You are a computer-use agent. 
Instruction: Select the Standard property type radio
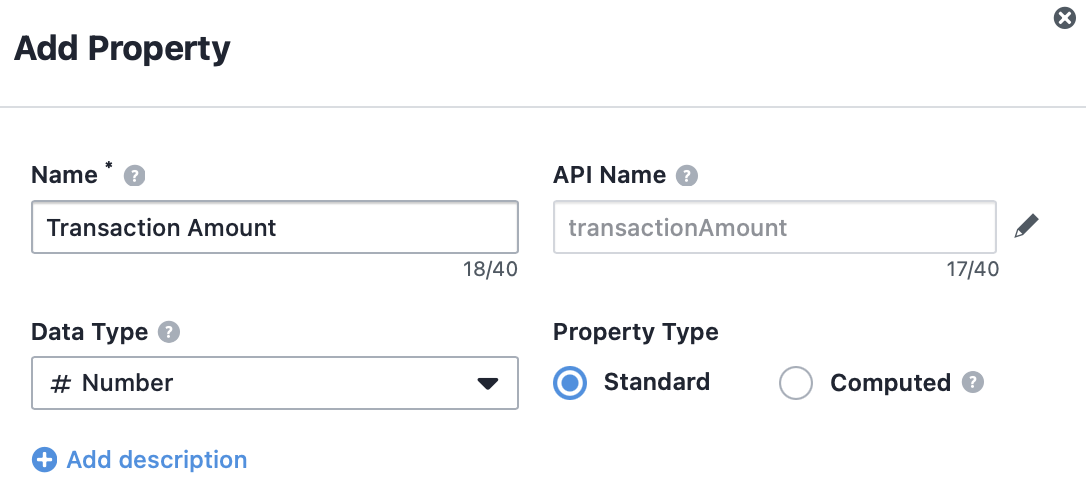[x=570, y=383]
